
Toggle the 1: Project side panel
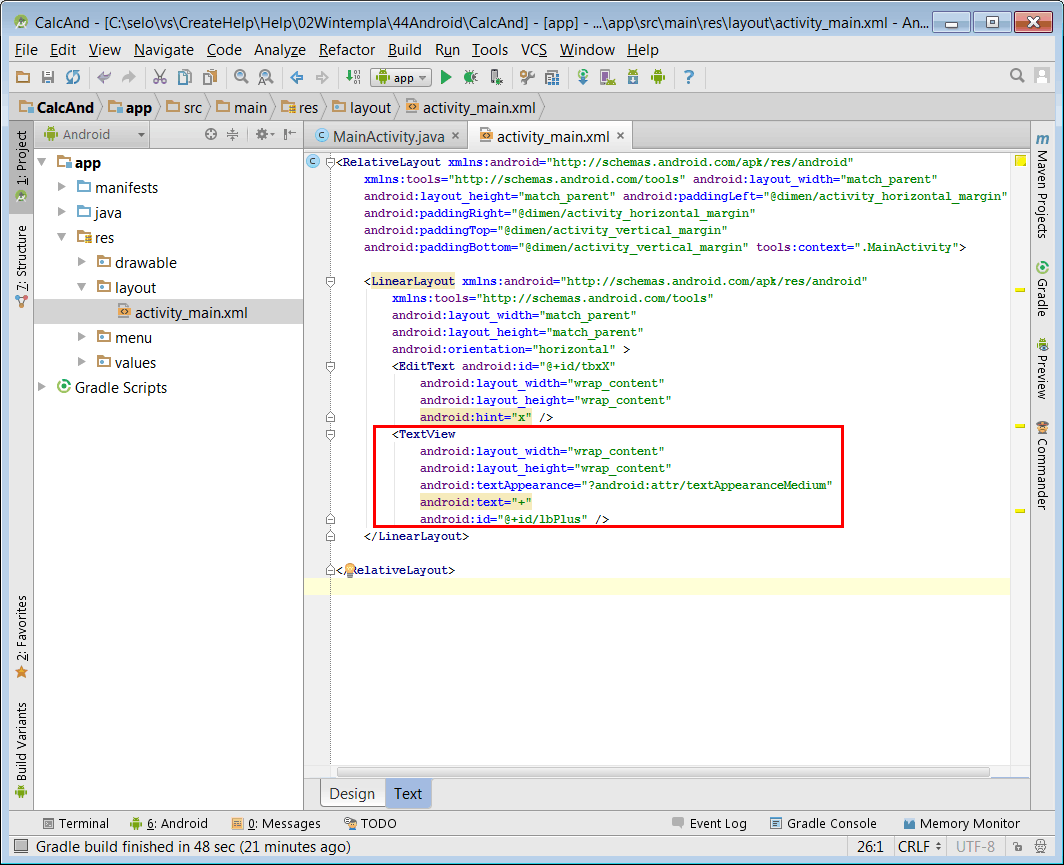(x=22, y=166)
